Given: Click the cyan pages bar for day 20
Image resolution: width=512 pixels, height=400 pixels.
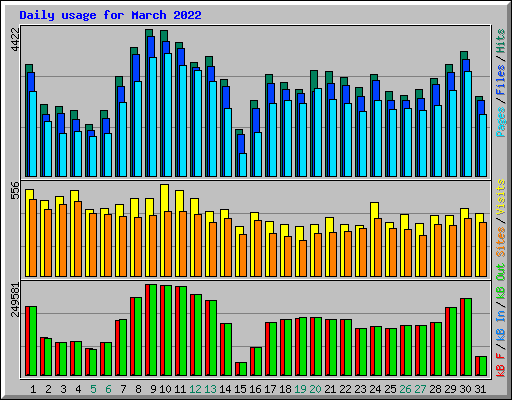Looking at the screenshot, I should point(318,132).
